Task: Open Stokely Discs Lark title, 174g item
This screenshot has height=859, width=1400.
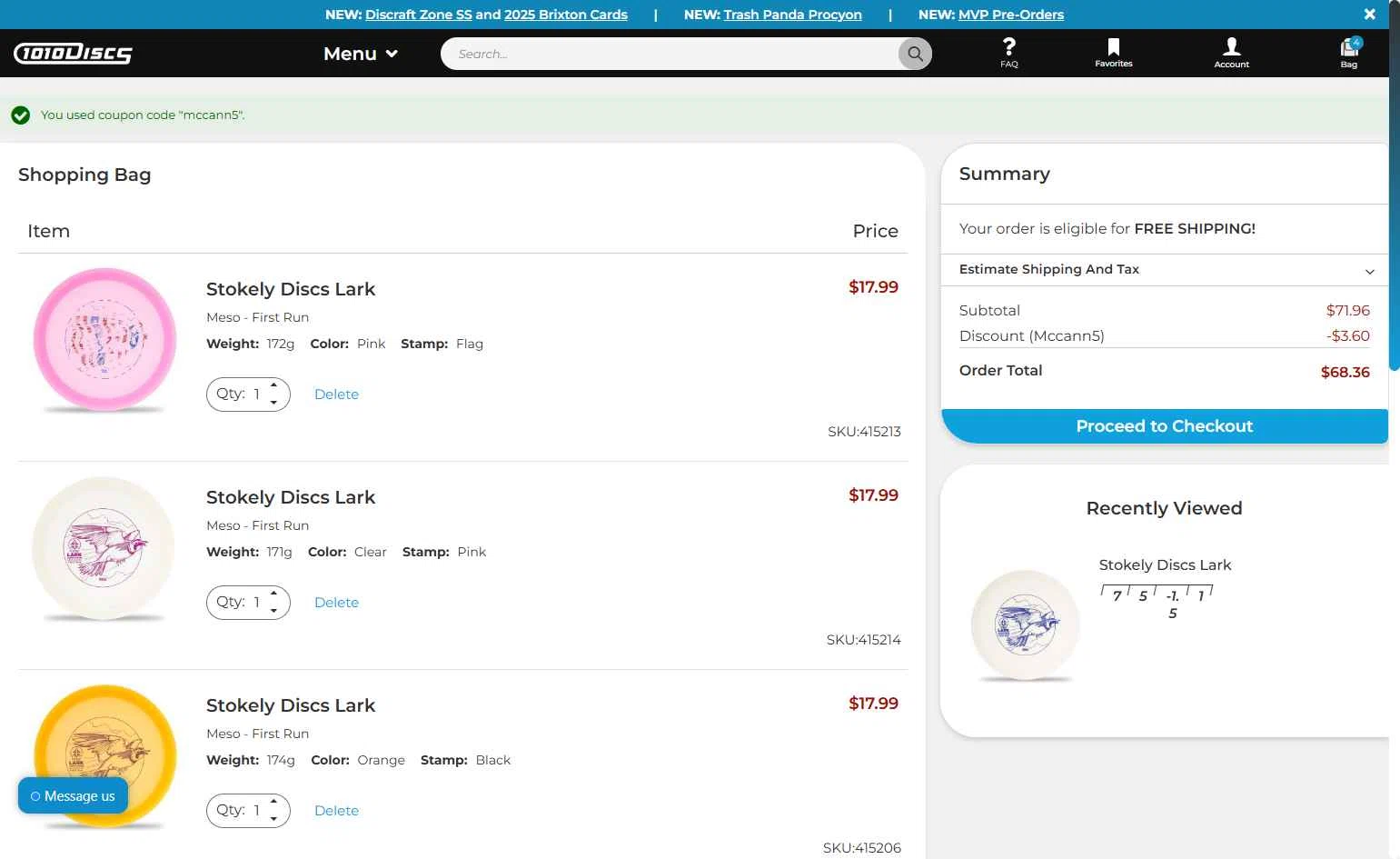Action: [291, 705]
